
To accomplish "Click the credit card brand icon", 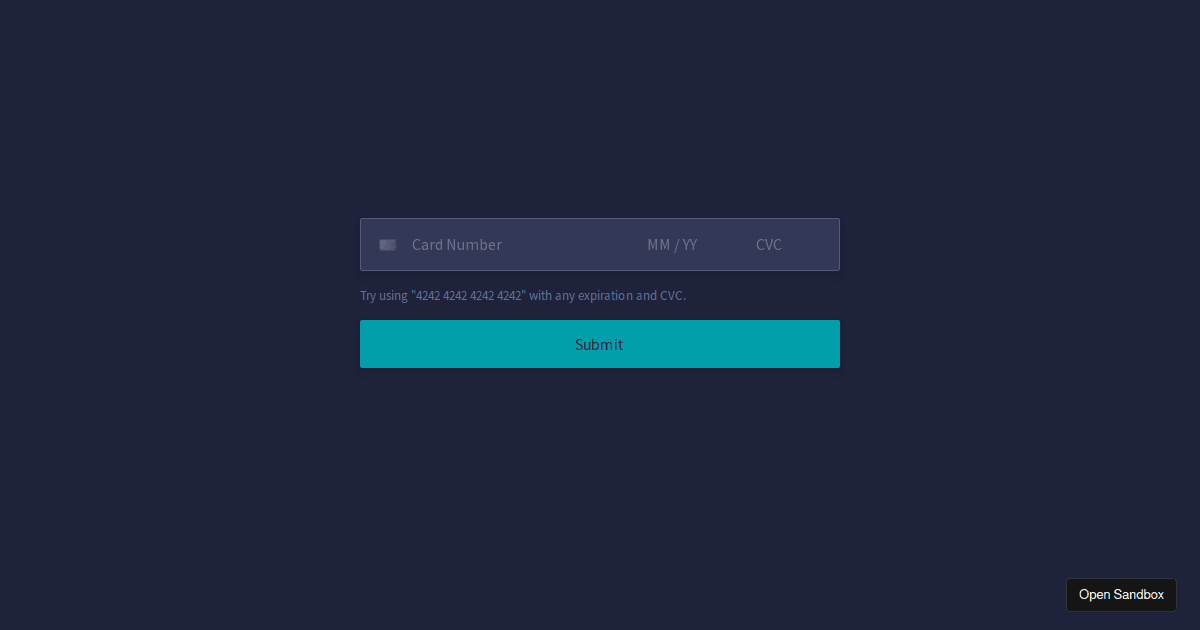I will 388,245.
